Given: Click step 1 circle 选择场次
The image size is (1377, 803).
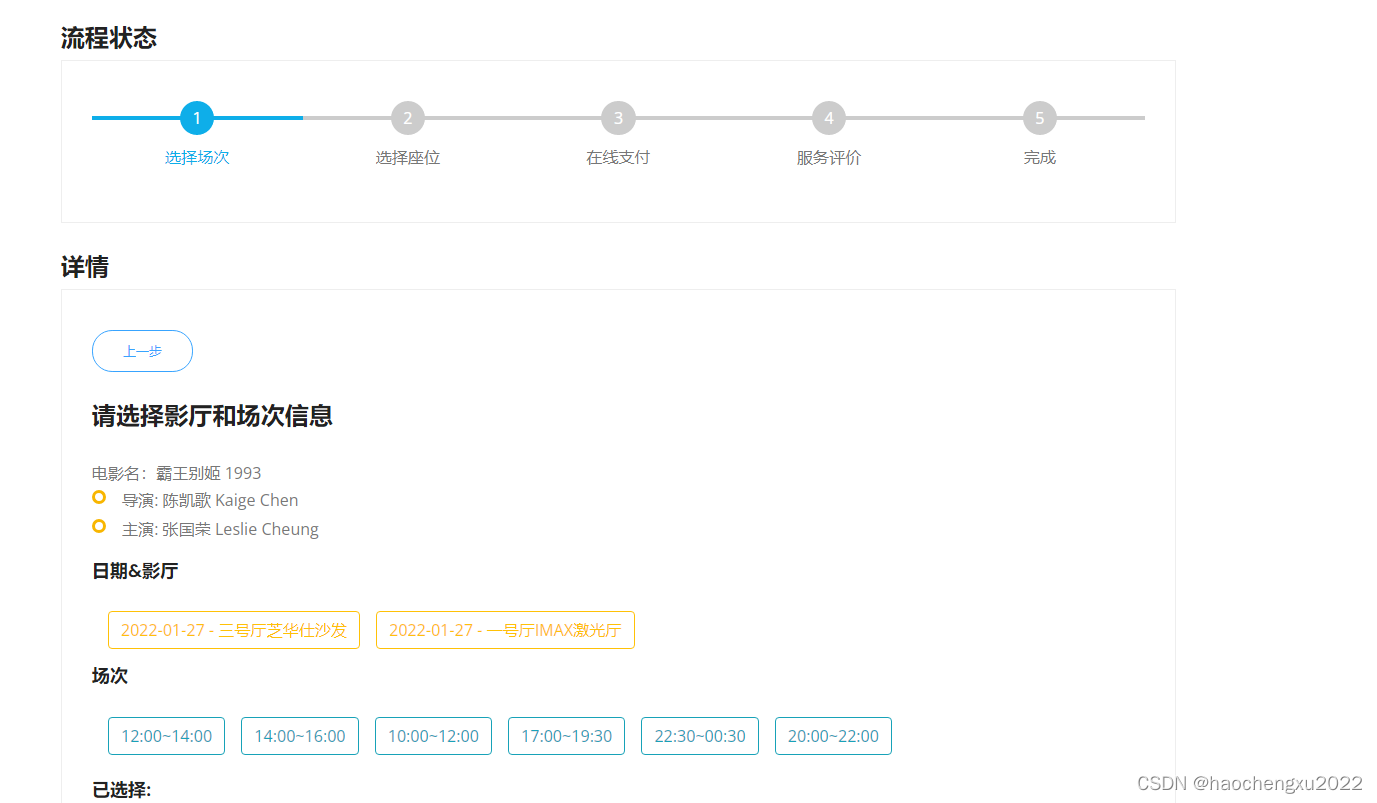Looking at the screenshot, I should point(197,118).
